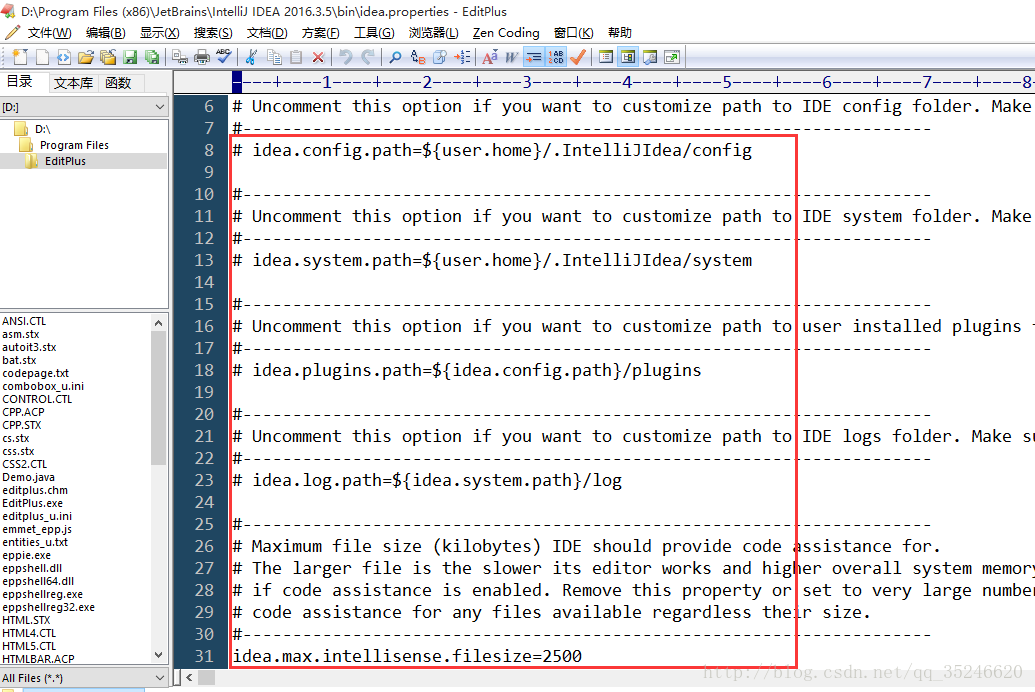Open the Zen Coding menu
1035x692 pixels.
click(506, 33)
